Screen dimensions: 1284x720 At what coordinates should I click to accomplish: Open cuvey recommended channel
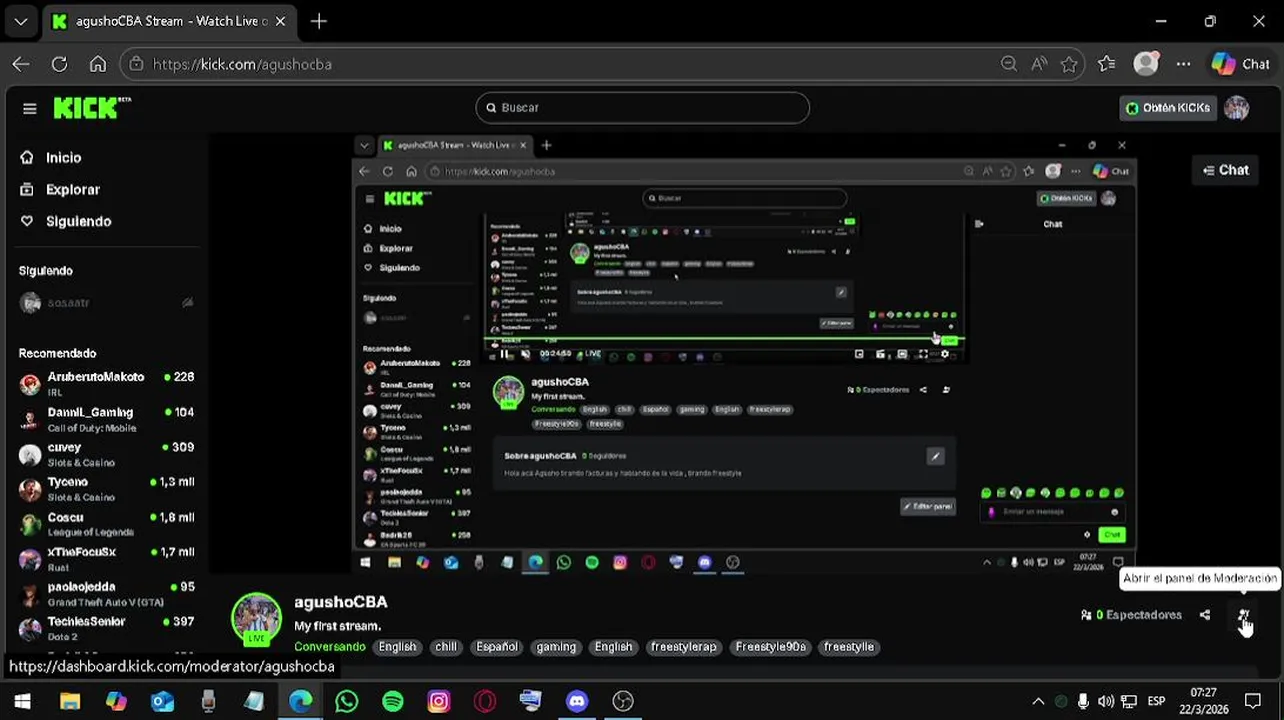[x=106, y=454]
